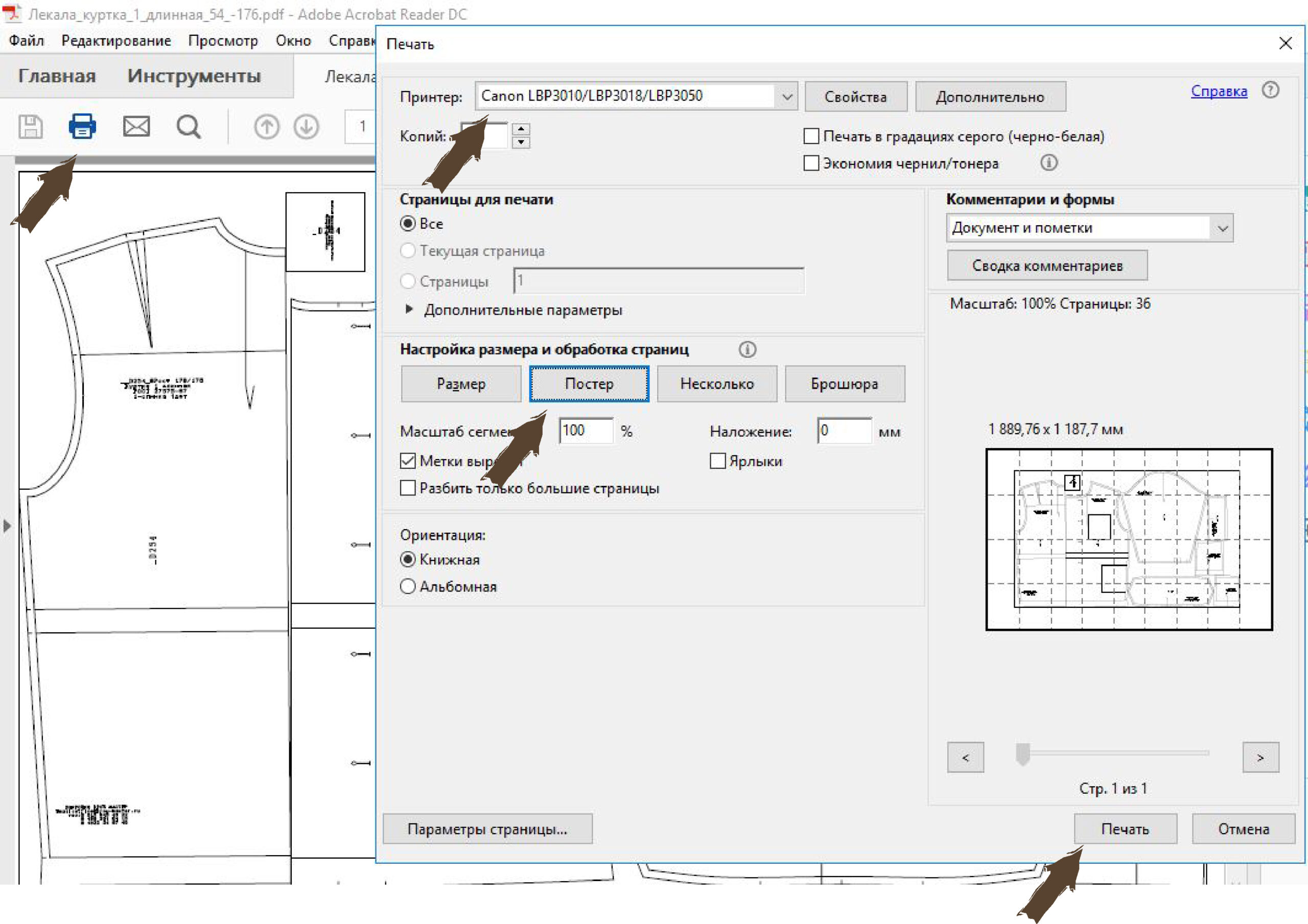The image size is (1308, 924).
Task: Click the preview page slider handle
Action: point(1023,754)
